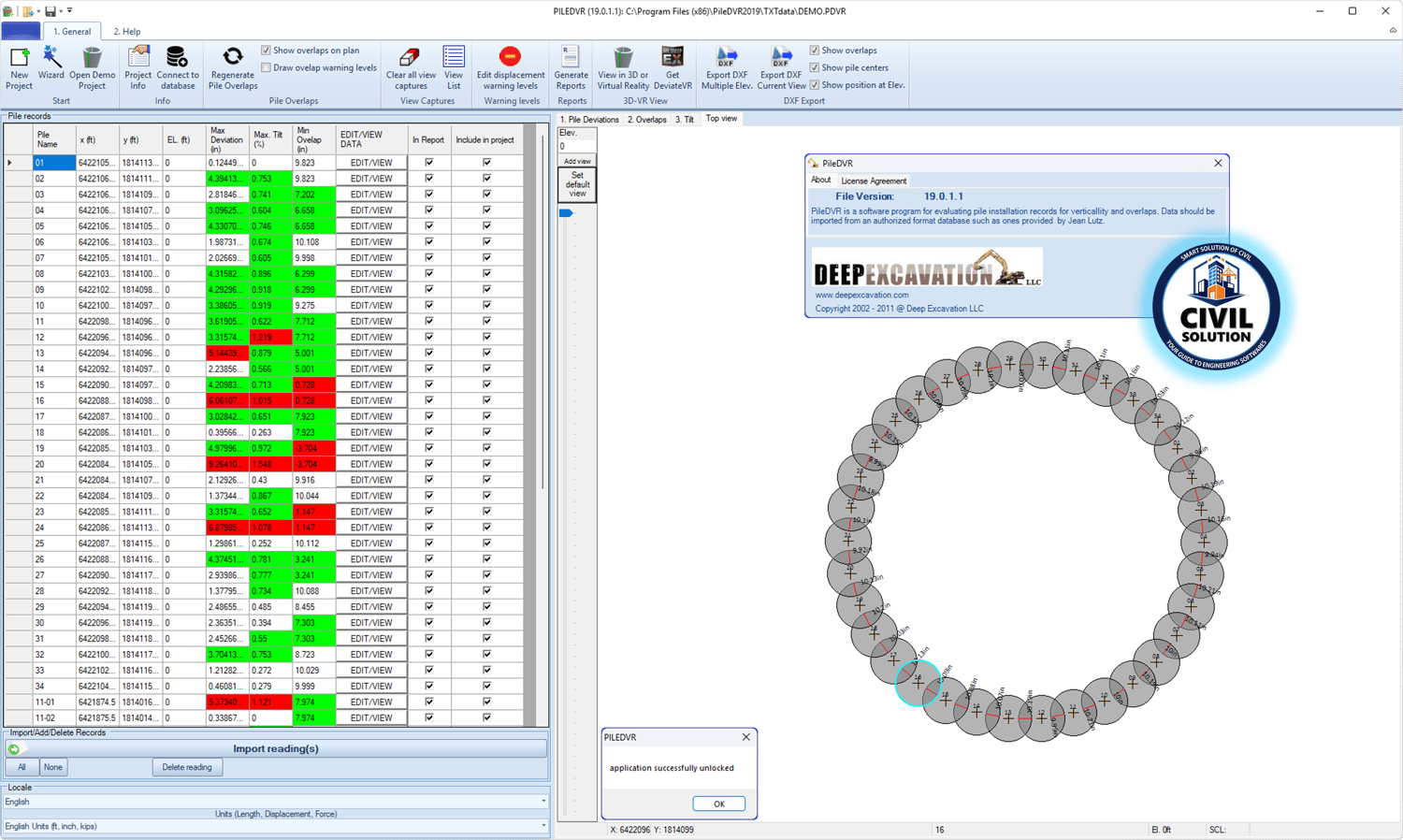The width and height of the screenshot is (1403, 840).
Task: Start a New Project from the ribbon
Action: [x=19, y=68]
